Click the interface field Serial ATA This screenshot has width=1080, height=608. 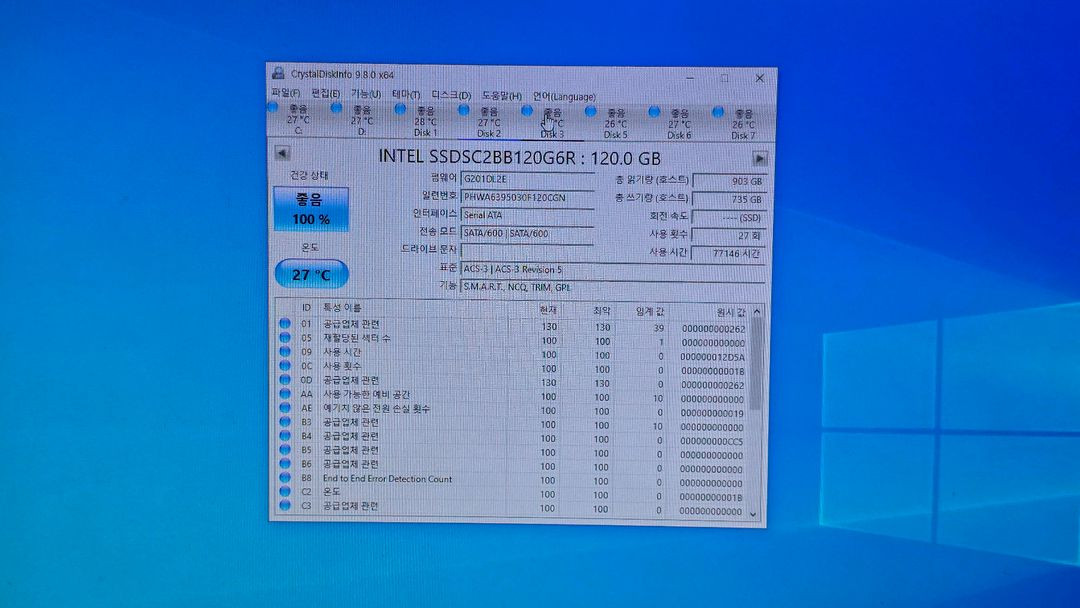pos(527,215)
